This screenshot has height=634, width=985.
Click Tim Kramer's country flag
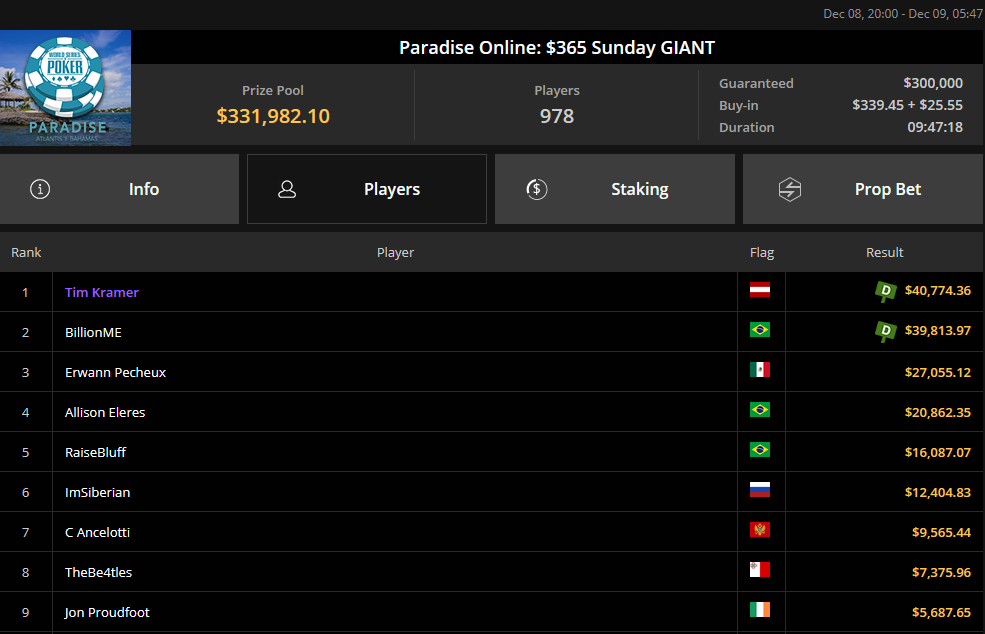[x=760, y=291]
